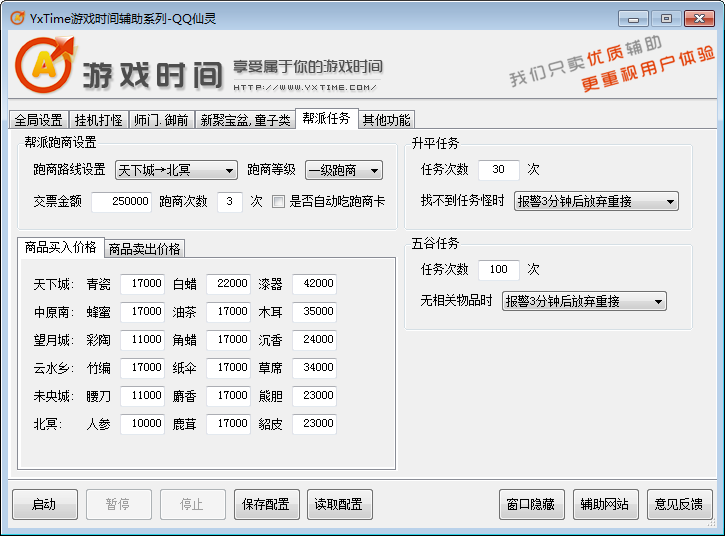725x536 pixels.
Task: Expand the 无相关物品时 action dropdown
Action: coord(584,301)
